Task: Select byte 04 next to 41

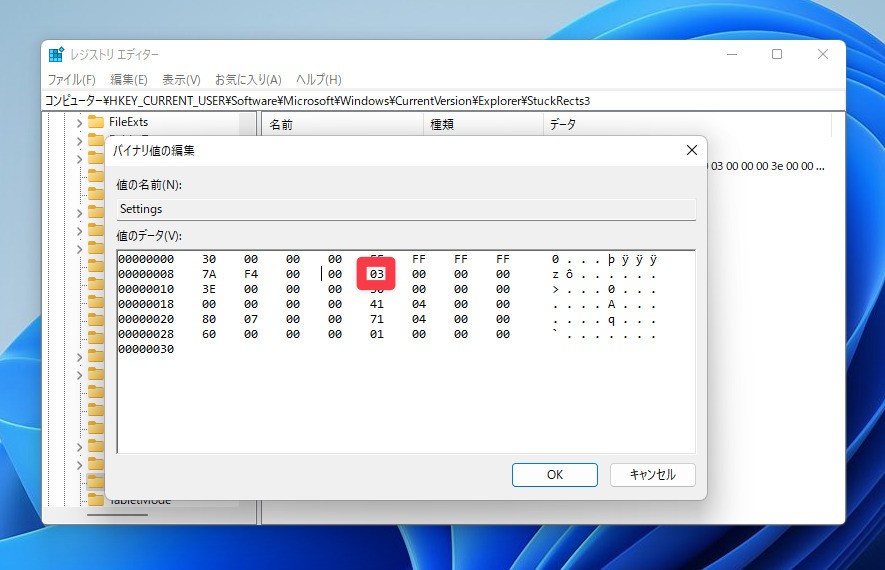Action: click(419, 304)
